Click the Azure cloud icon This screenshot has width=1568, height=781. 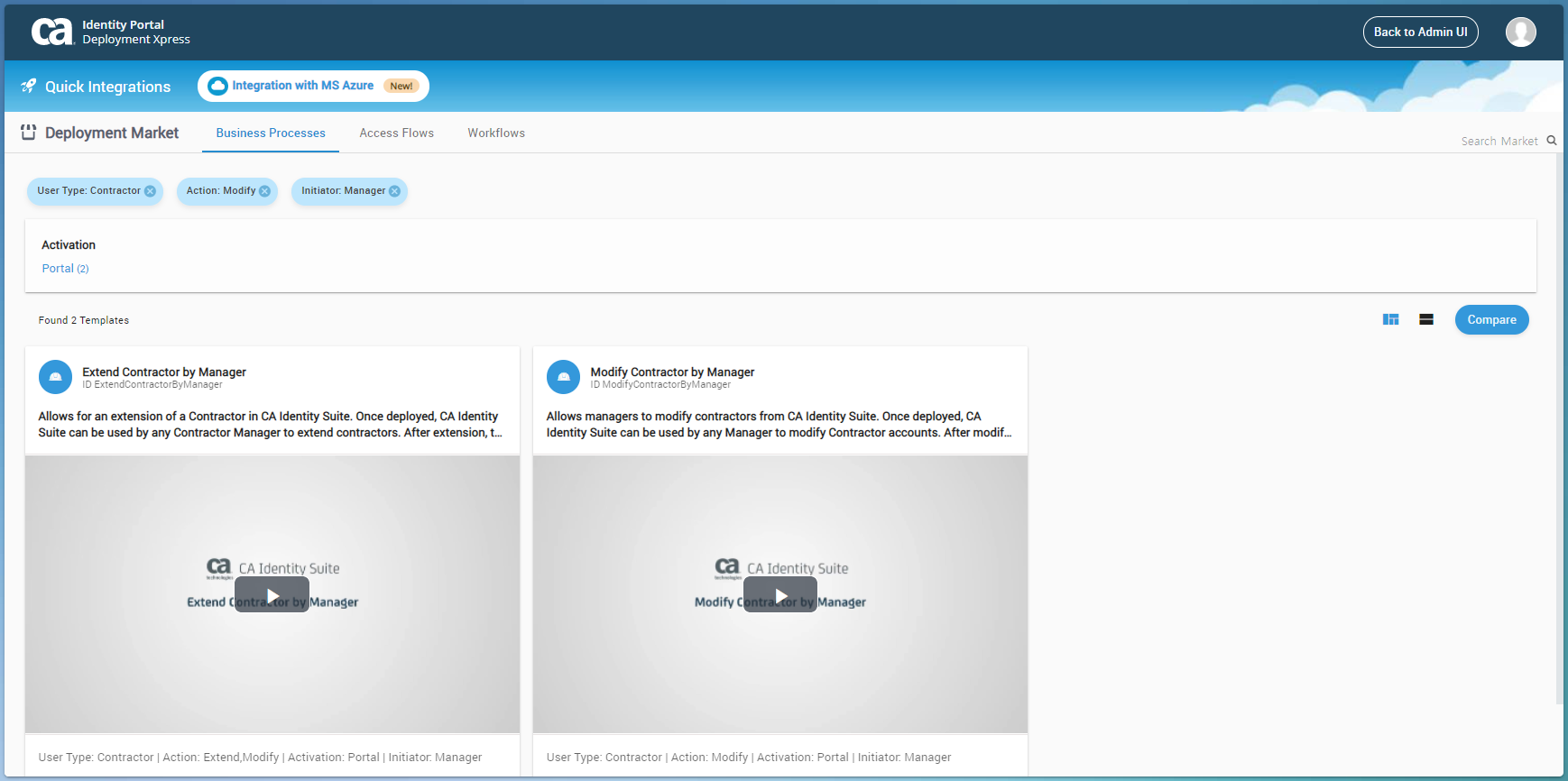click(217, 86)
